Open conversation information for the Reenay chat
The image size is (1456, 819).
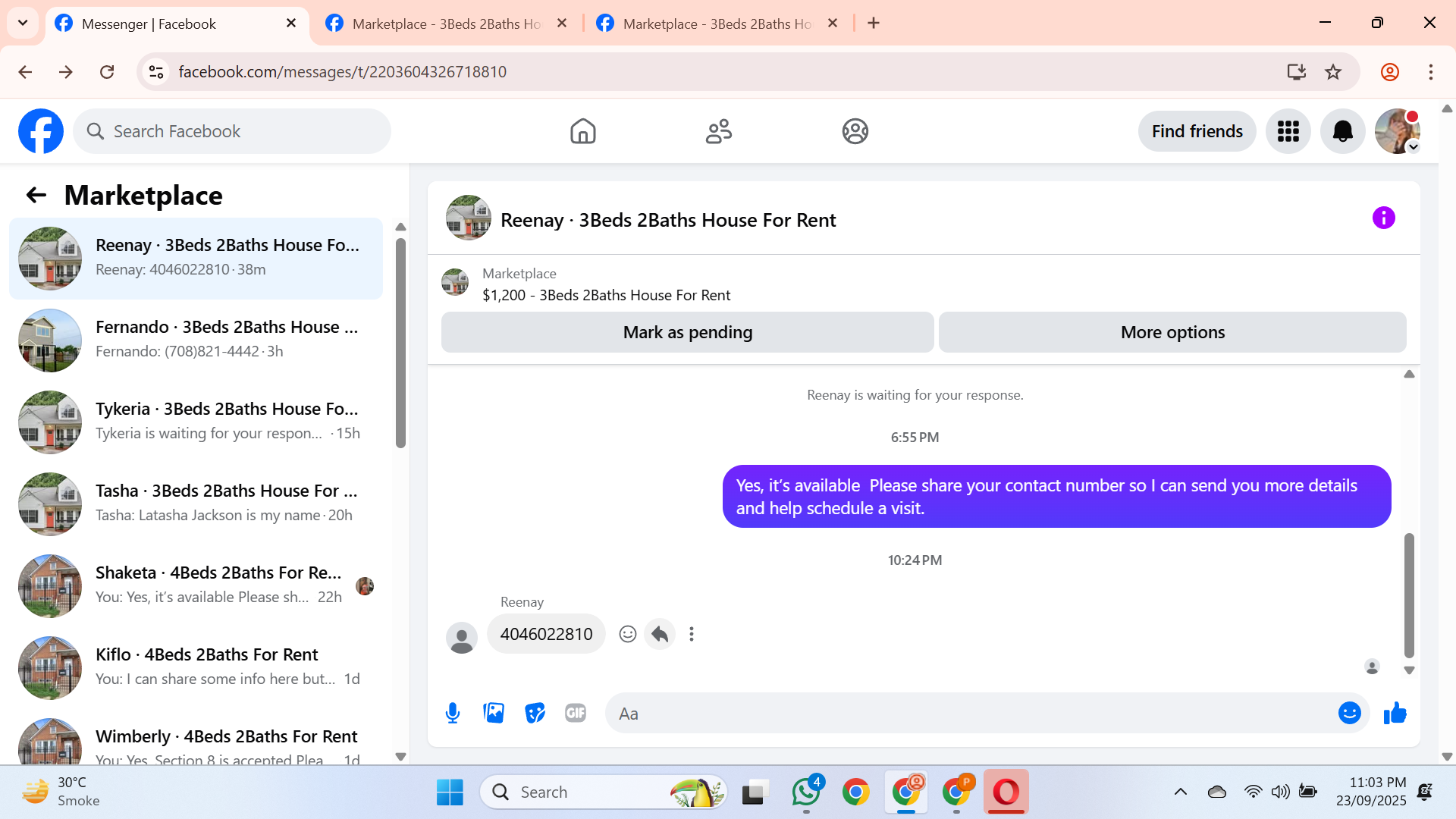(1383, 218)
